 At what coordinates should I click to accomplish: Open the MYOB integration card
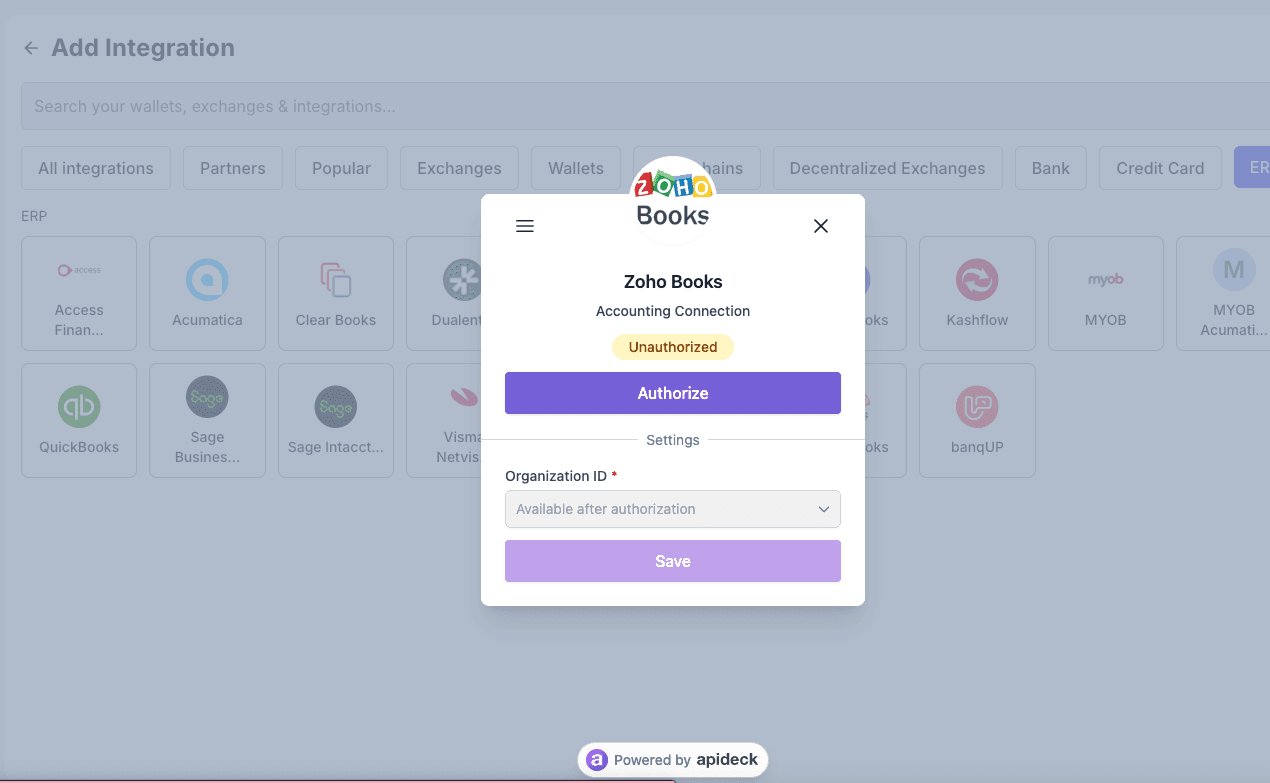(1106, 293)
